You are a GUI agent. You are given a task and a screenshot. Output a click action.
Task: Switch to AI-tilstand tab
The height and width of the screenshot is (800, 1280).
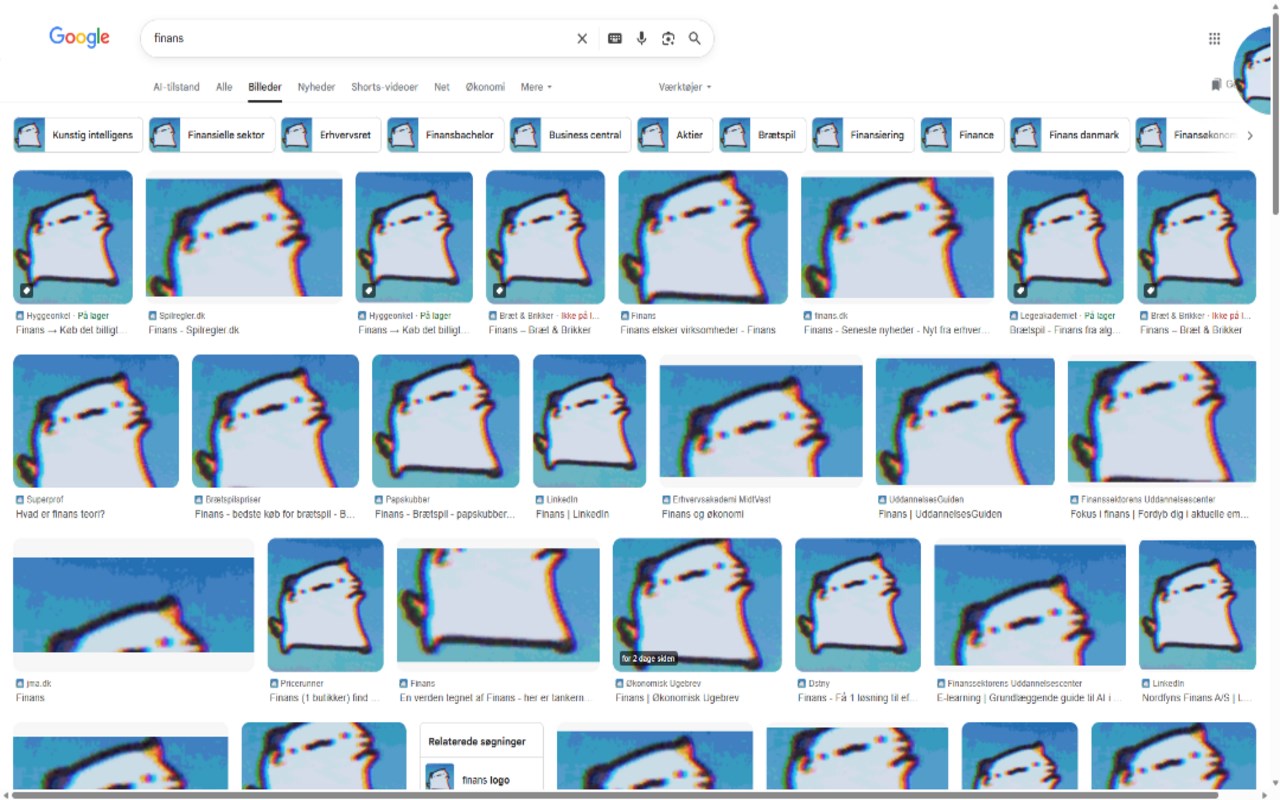click(176, 87)
